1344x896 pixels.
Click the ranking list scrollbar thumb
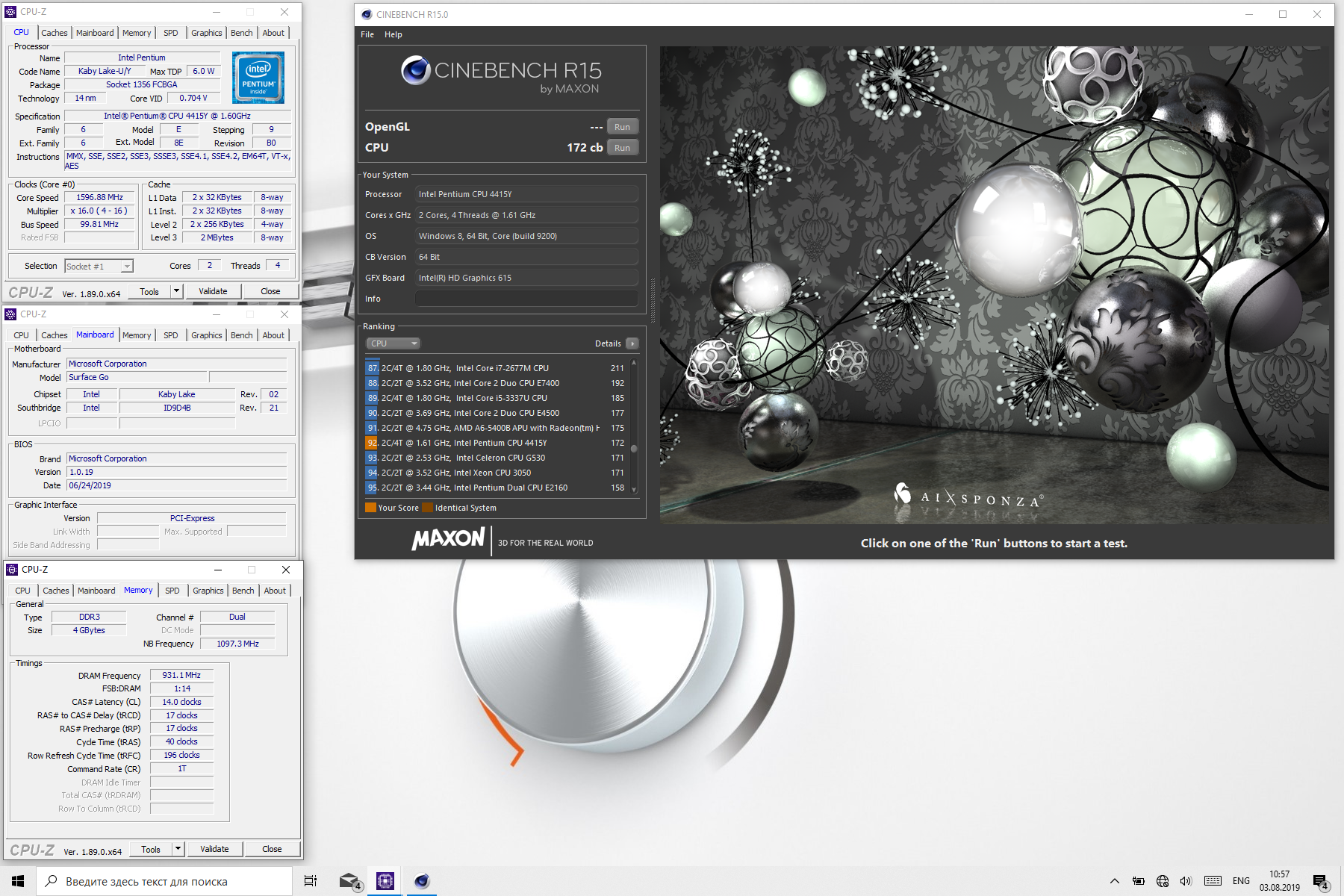[634, 449]
